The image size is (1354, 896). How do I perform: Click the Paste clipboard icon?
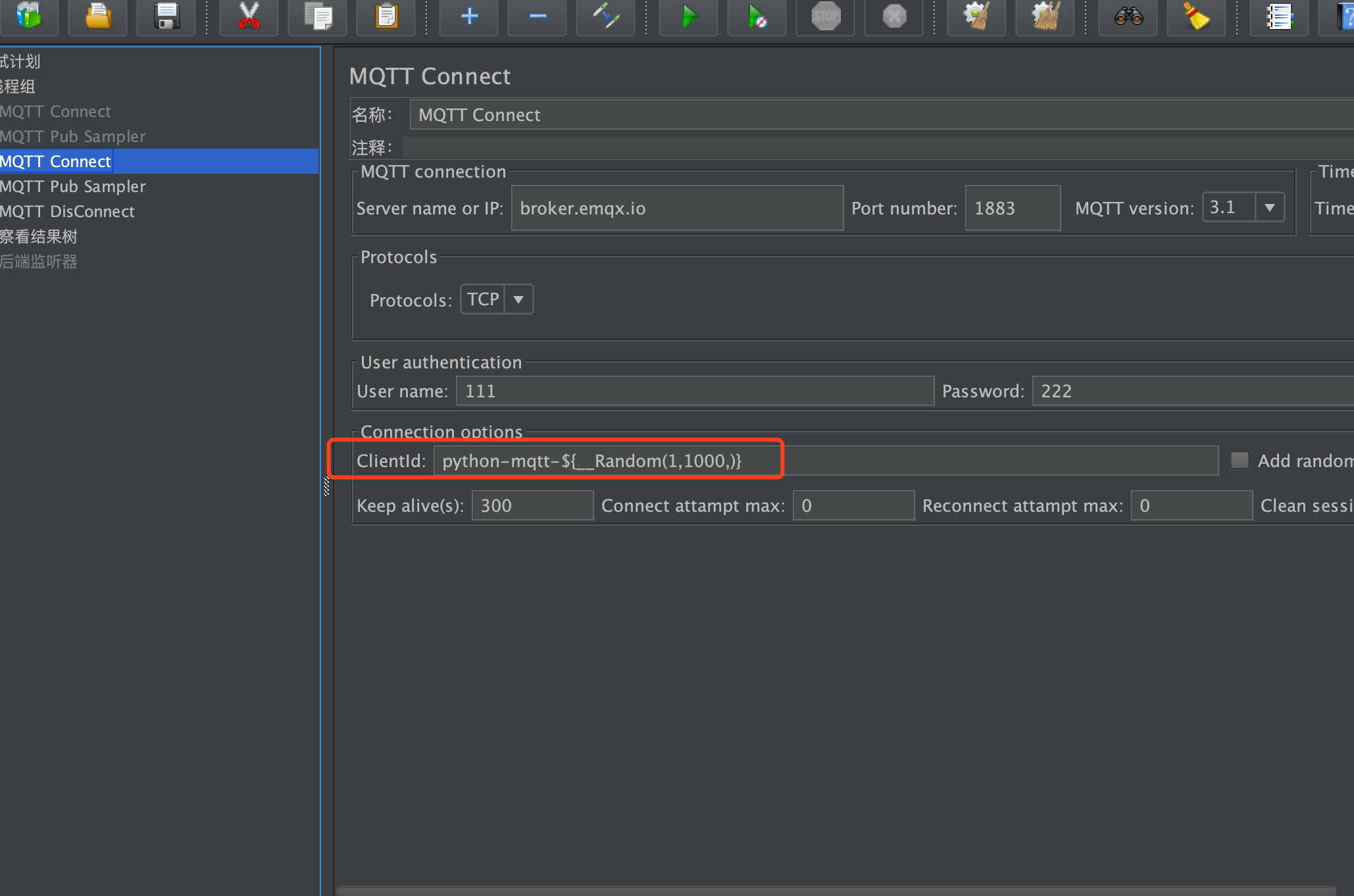[x=386, y=16]
